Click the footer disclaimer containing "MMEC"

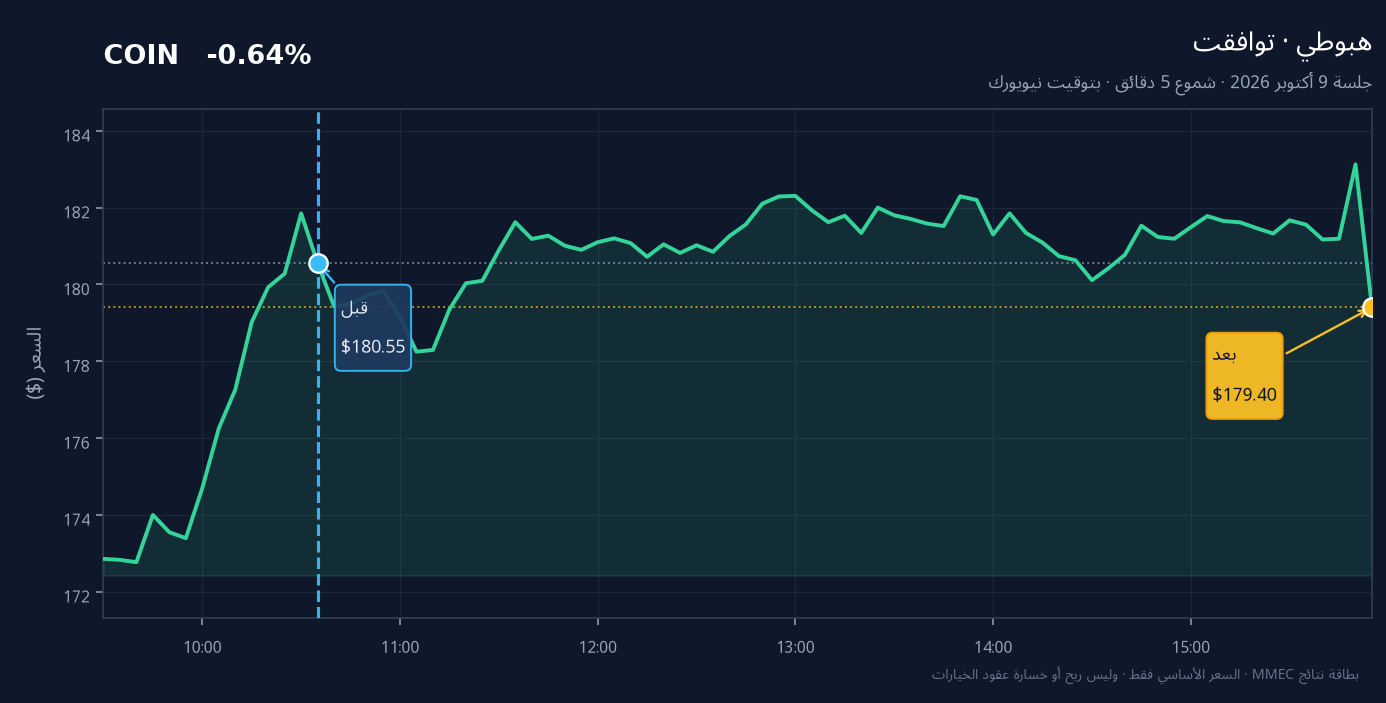tap(1145, 675)
